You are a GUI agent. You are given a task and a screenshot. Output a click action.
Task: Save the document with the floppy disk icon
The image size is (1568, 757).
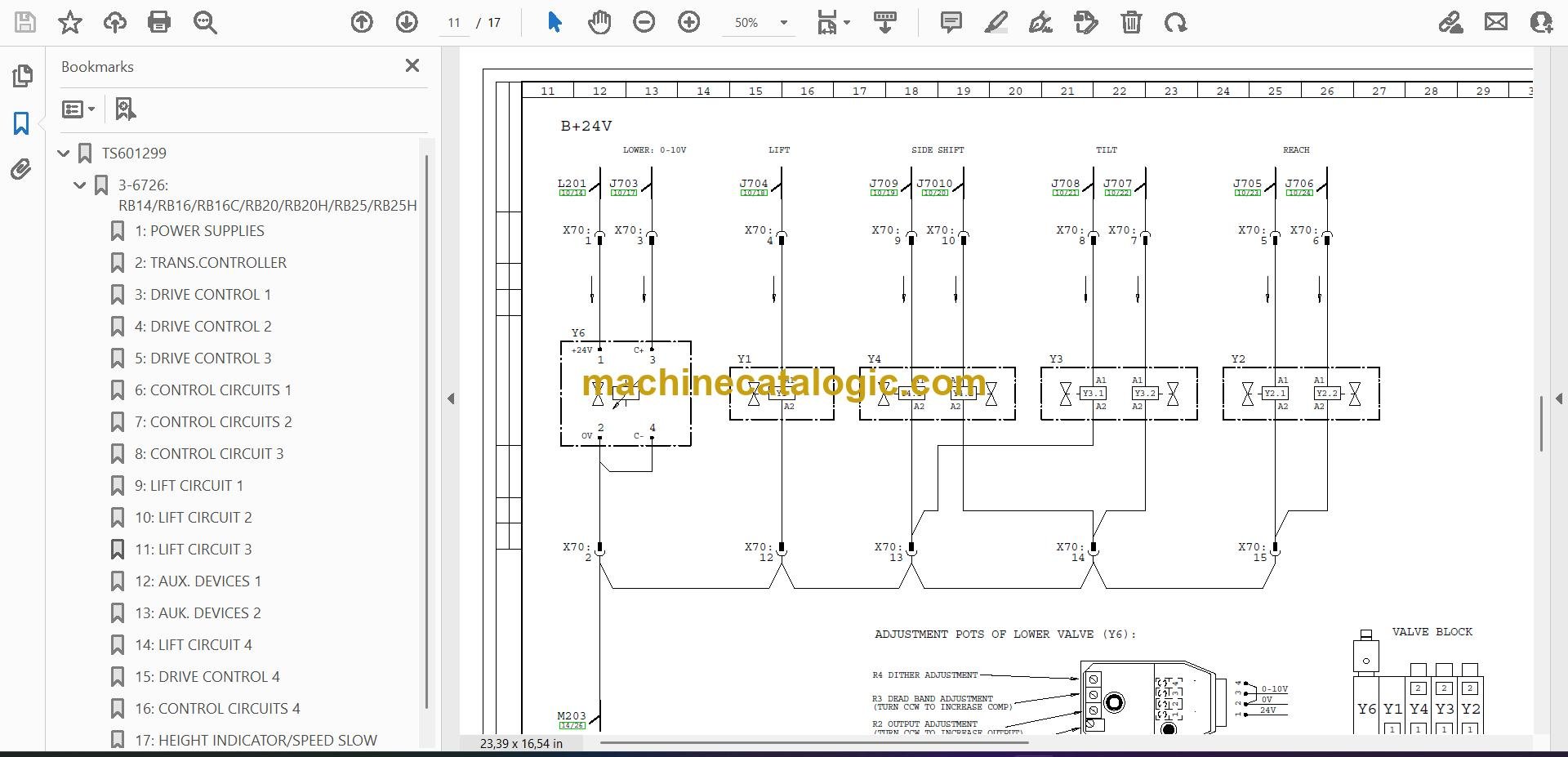pos(25,22)
